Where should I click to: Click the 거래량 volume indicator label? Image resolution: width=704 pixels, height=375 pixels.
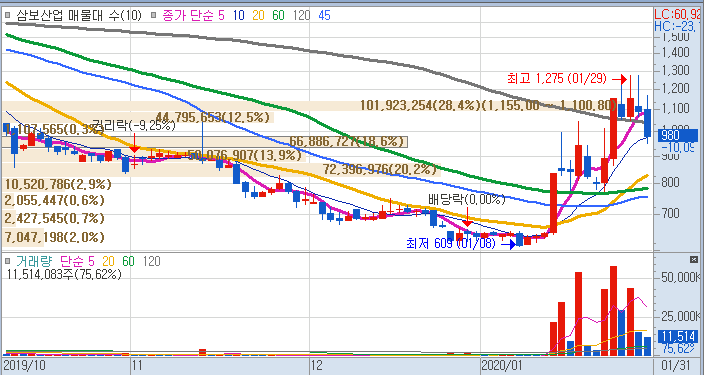click(34, 261)
